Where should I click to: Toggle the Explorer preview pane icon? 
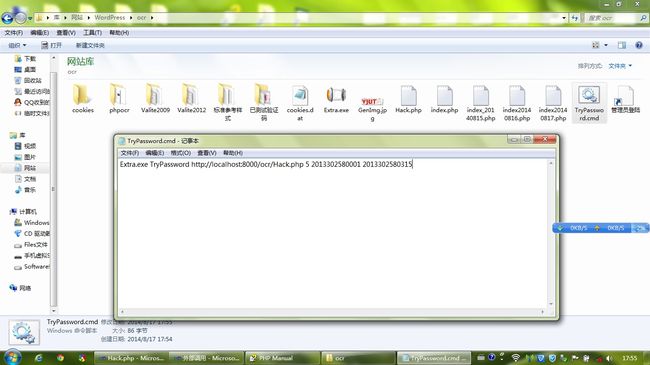[621, 45]
